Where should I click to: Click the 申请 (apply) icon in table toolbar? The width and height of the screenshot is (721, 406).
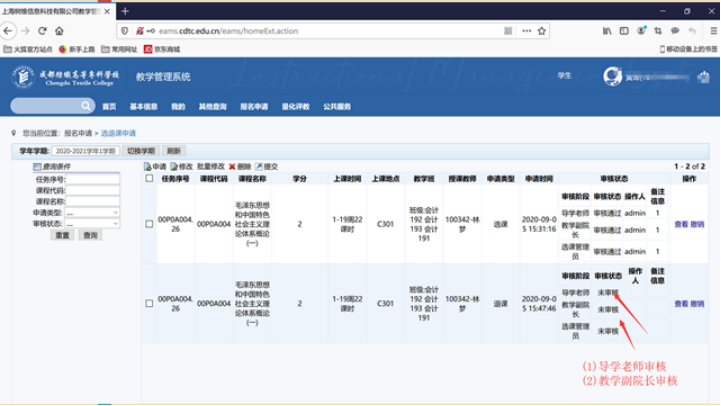click(149, 166)
